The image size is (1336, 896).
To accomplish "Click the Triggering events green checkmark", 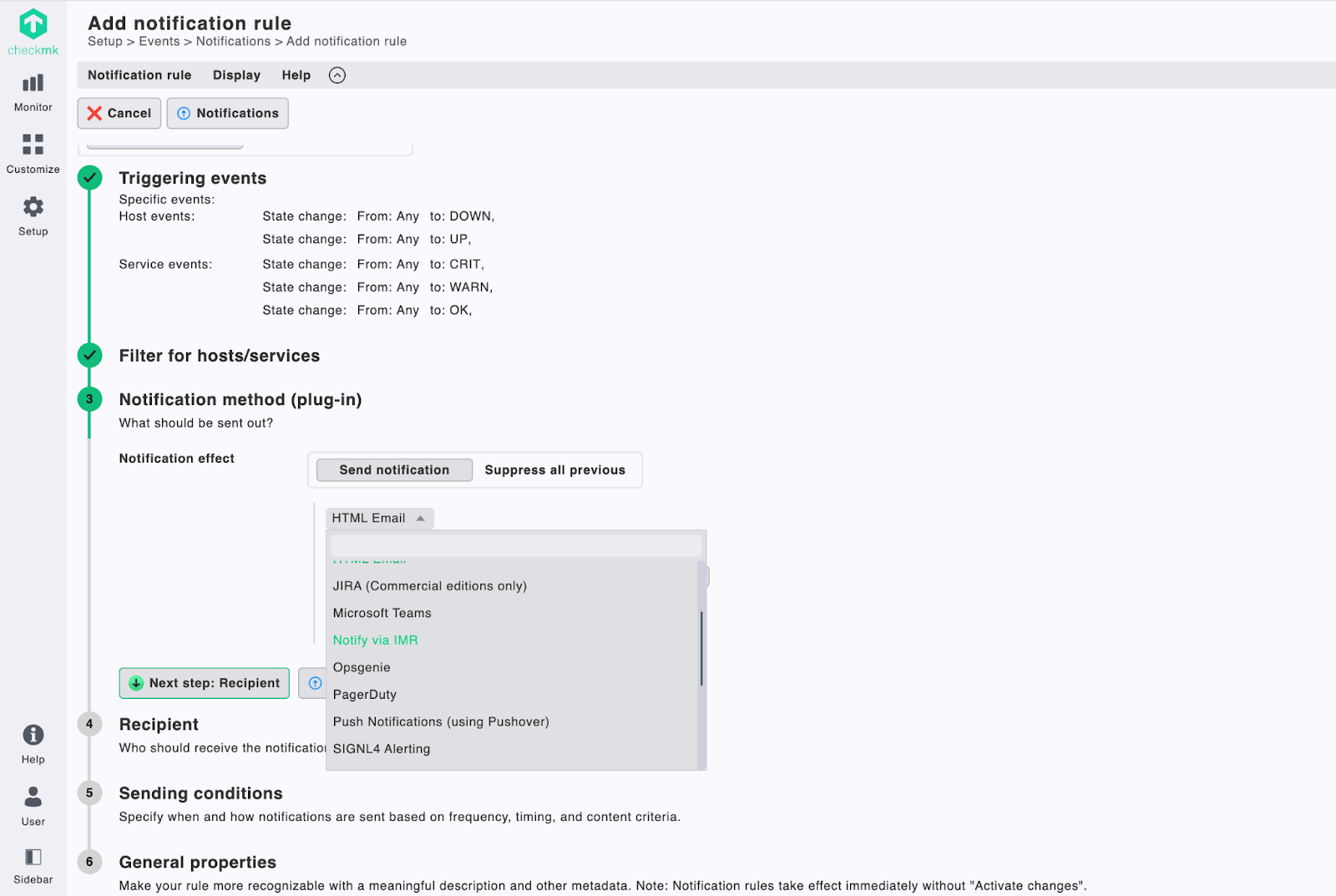I will coord(89,178).
